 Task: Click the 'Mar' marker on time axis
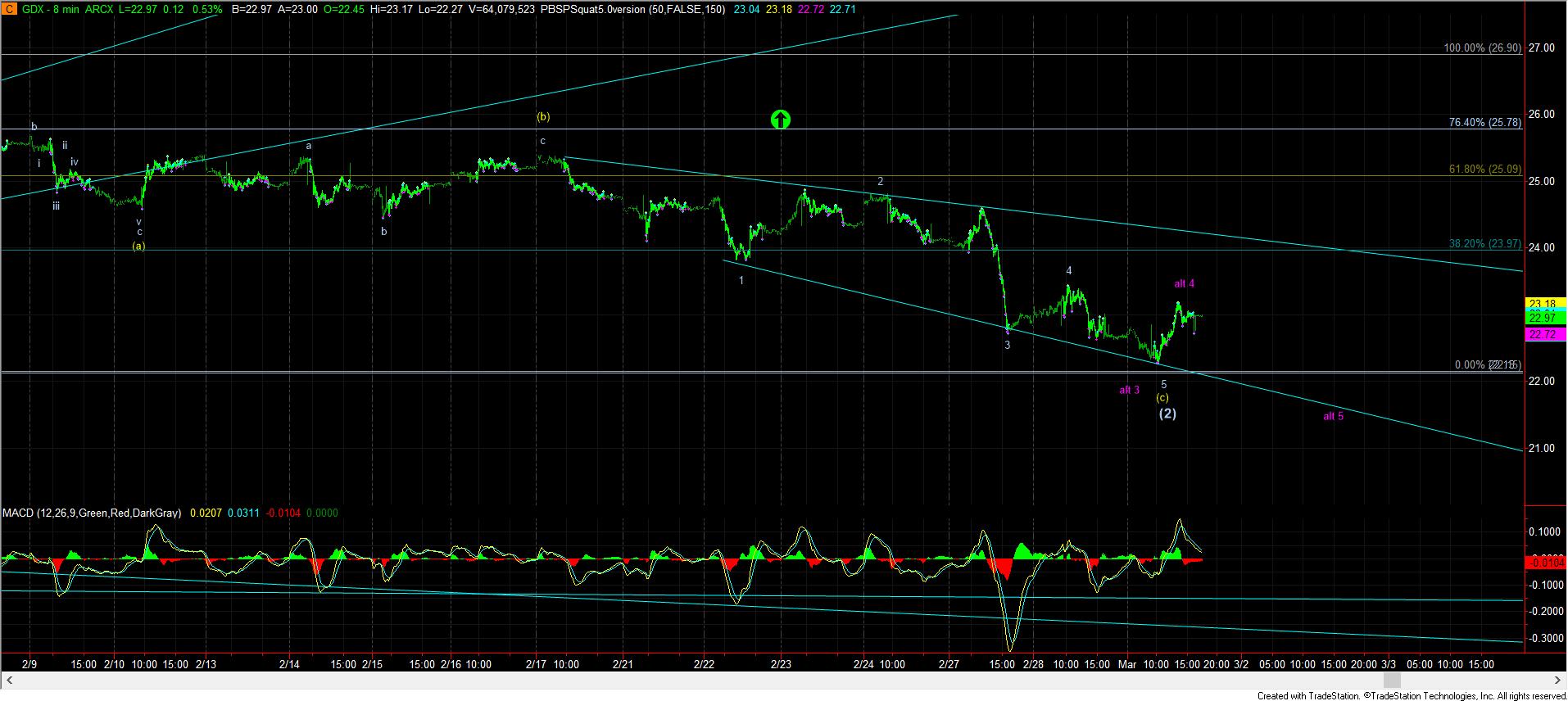click(x=1127, y=664)
